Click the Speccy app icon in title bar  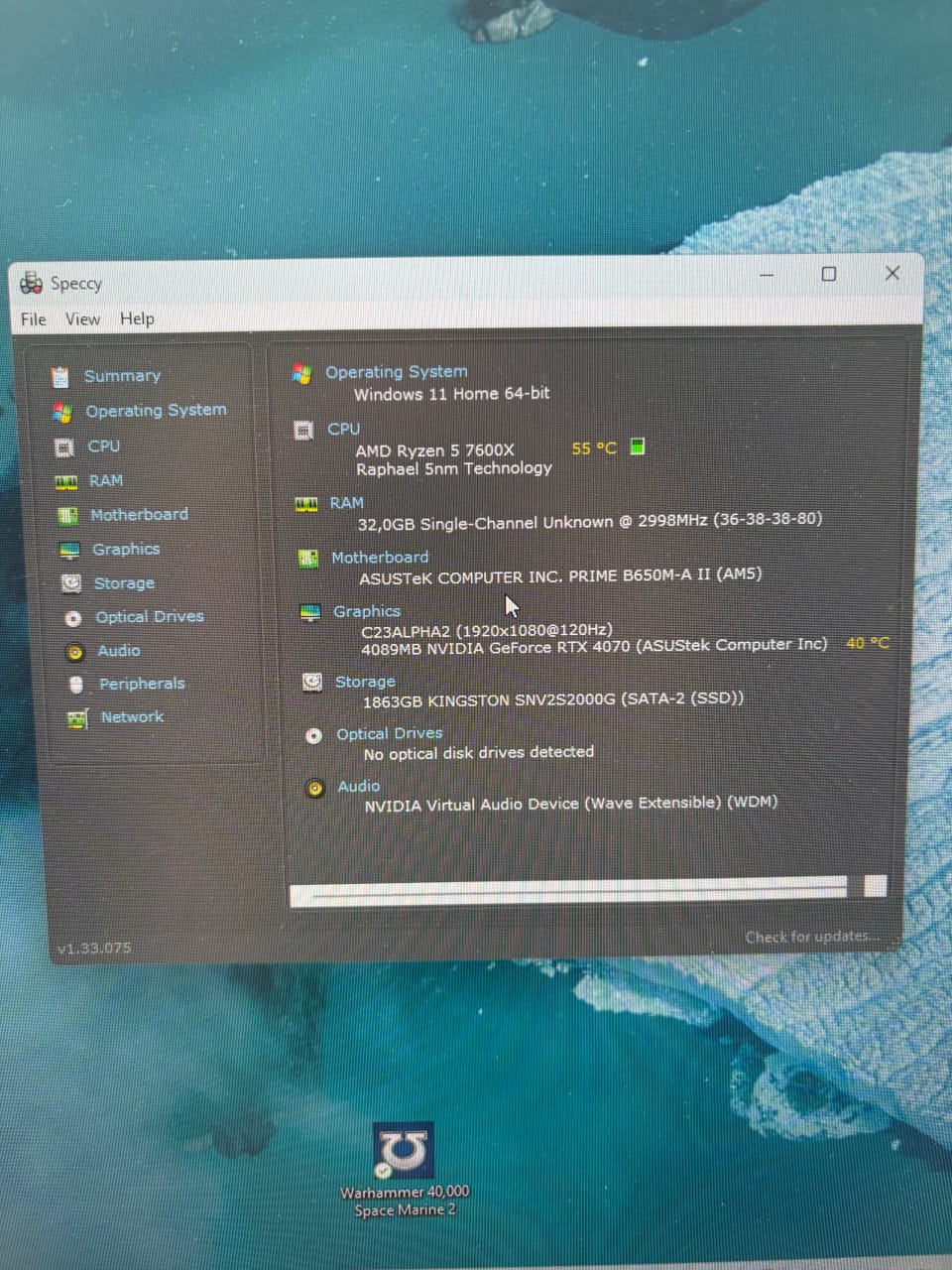31,283
